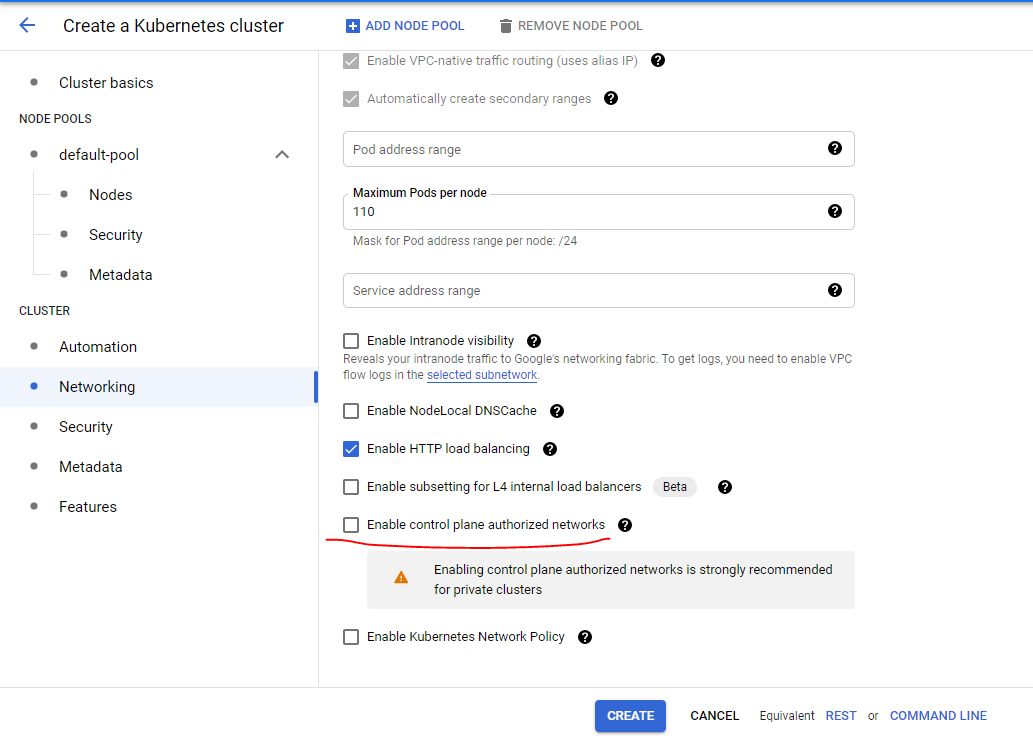Click the NODE POOLS section heading

click(55, 119)
